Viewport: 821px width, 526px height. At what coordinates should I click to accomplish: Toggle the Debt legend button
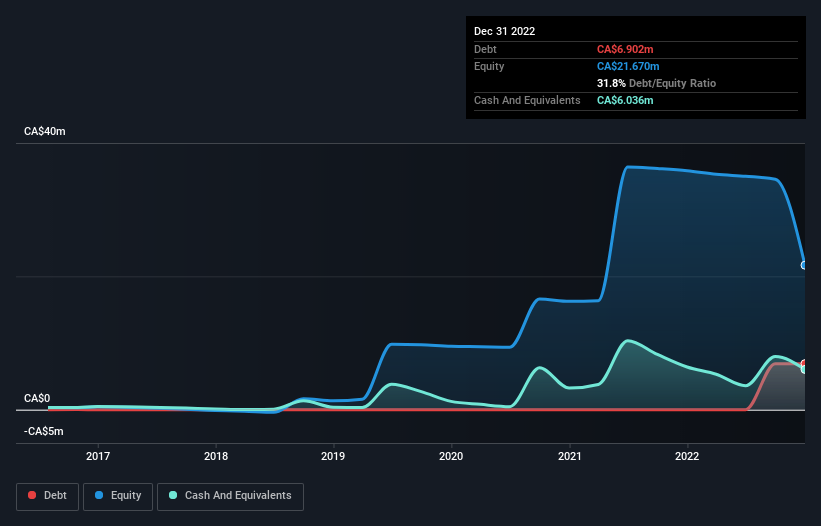tap(47, 496)
